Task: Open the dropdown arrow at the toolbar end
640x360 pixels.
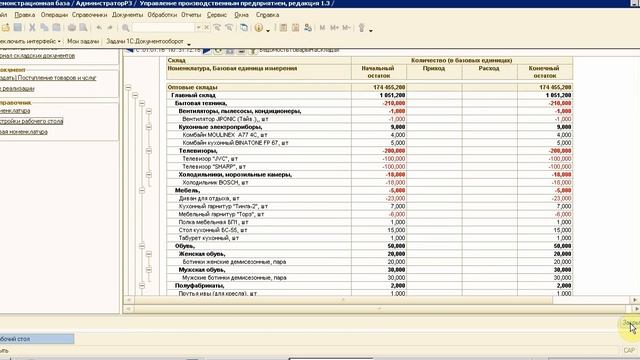Action: [371, 30]
